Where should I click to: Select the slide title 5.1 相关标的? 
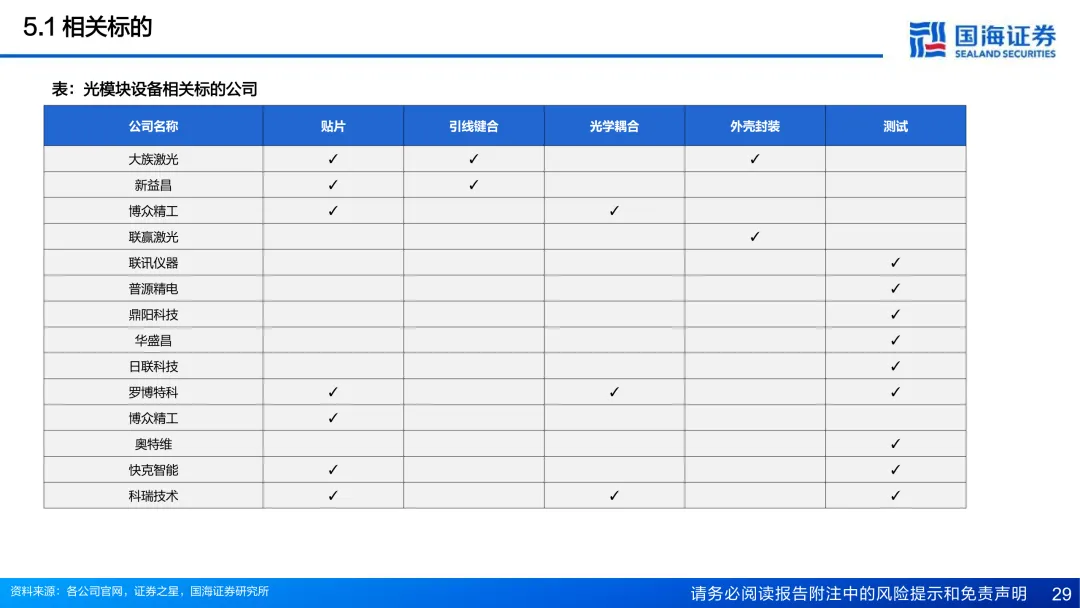tap(87, 28)
